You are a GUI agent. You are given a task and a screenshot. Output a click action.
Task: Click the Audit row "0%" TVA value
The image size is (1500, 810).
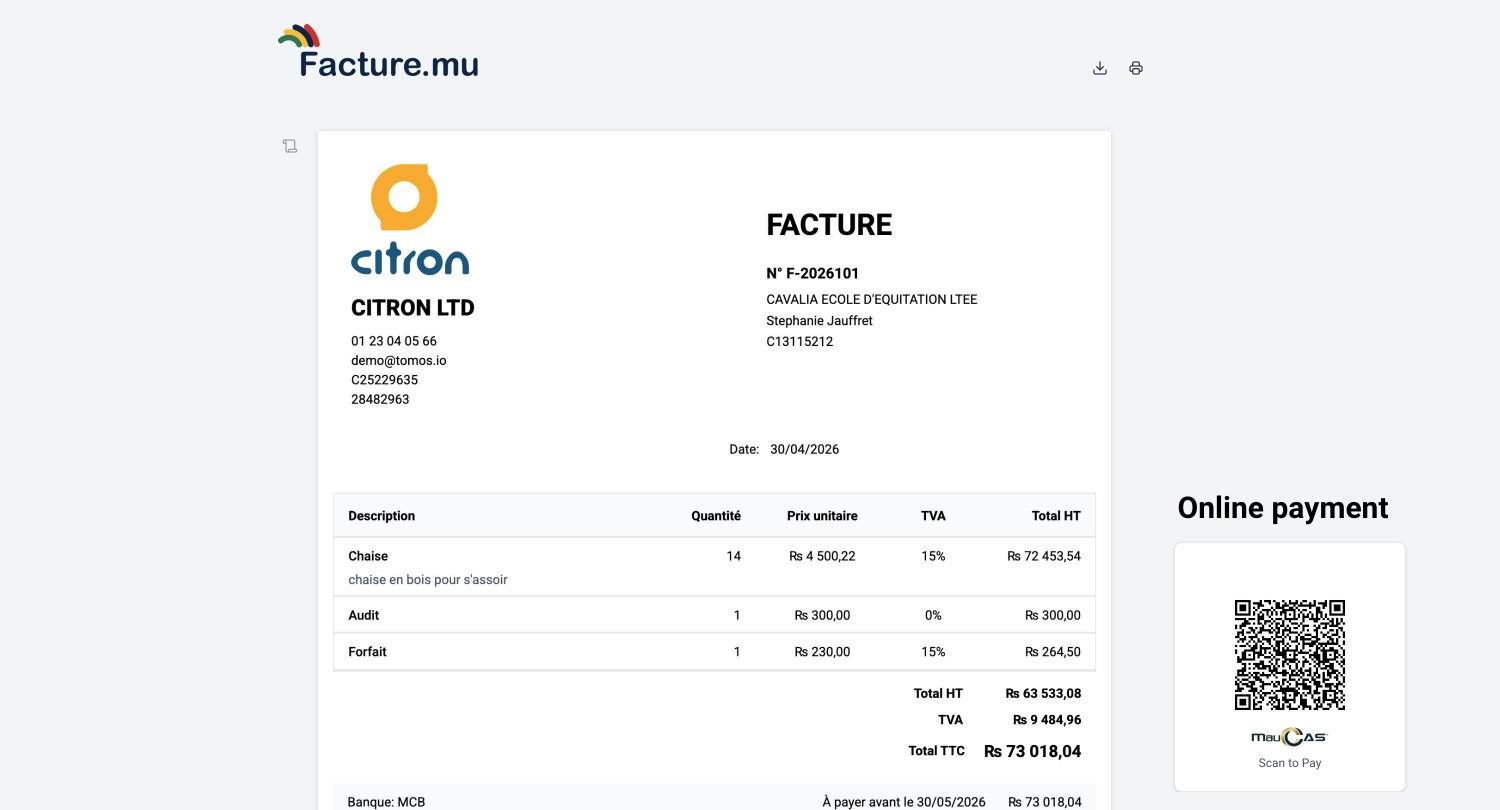[x=933, y=615]
